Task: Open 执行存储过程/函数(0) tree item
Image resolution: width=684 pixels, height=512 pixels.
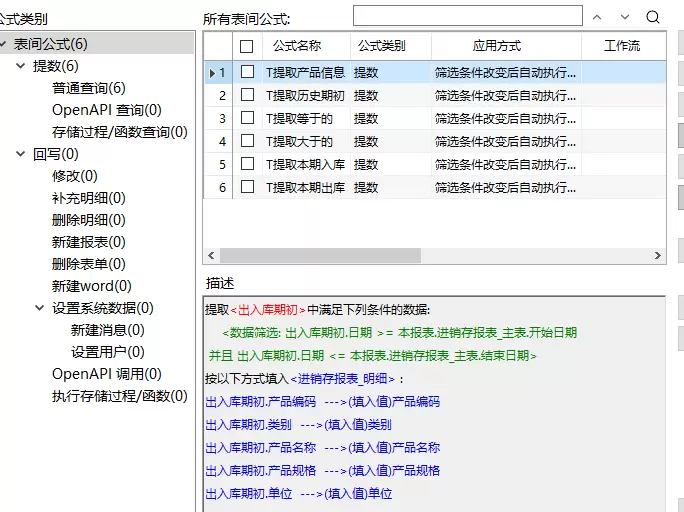Action: tap(119, 396)
